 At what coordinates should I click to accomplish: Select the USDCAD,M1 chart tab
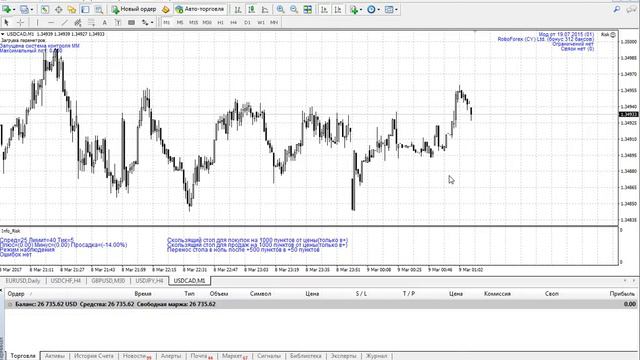point(189,281)
